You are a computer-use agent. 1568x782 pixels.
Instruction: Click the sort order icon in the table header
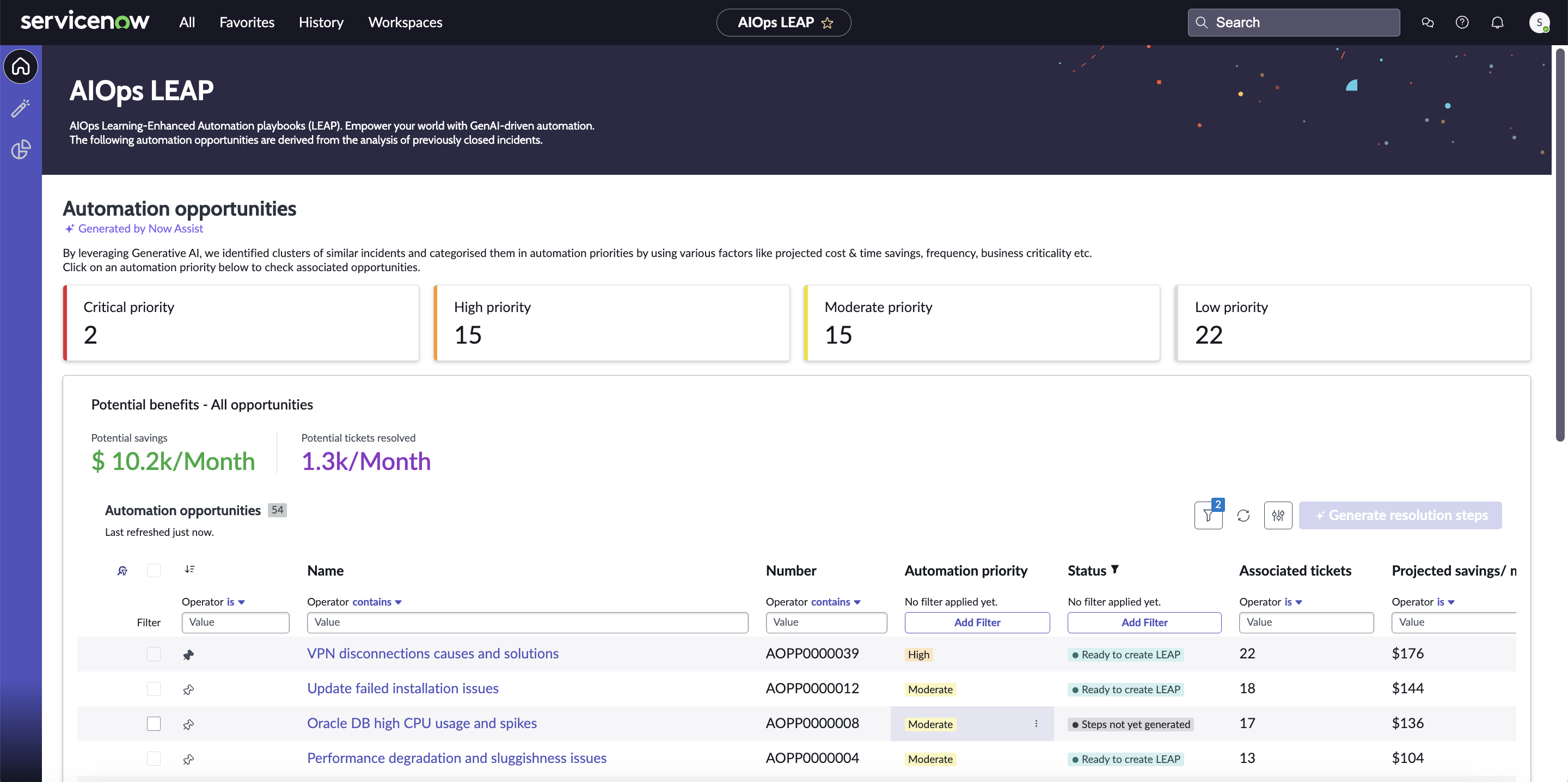(189, 569)
